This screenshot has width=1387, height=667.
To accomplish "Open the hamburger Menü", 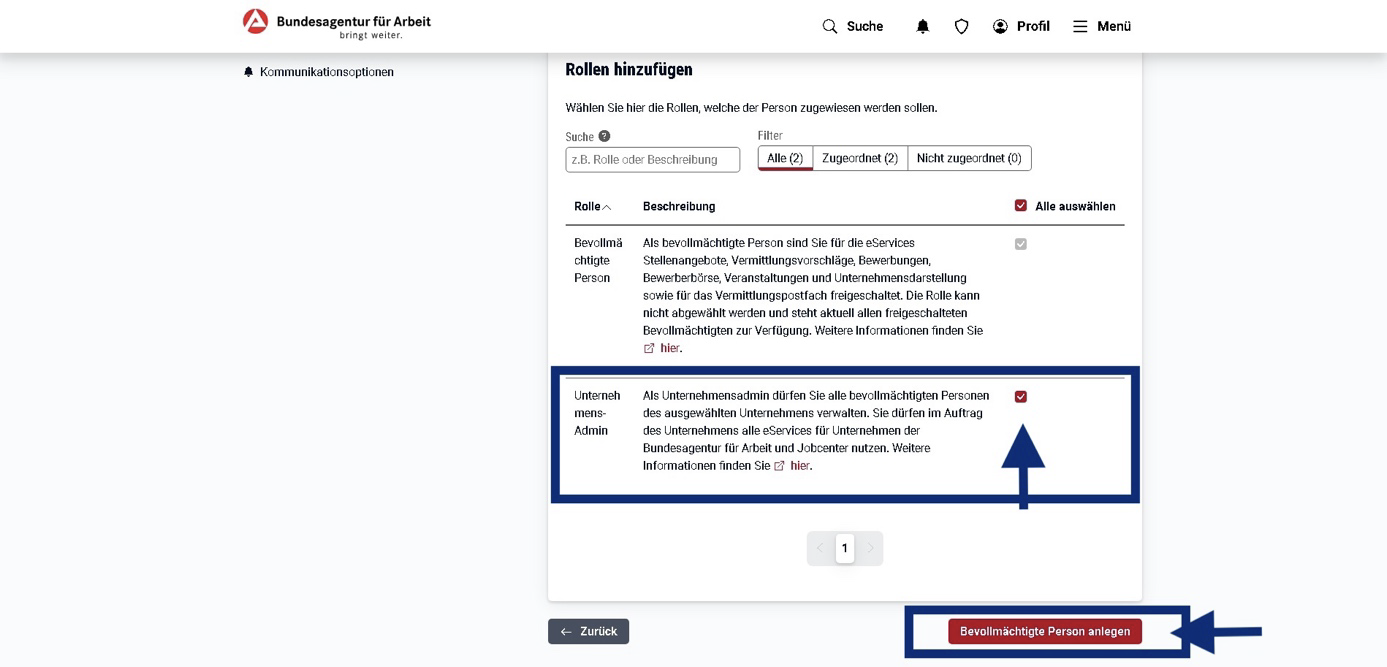I will 1101,27.
